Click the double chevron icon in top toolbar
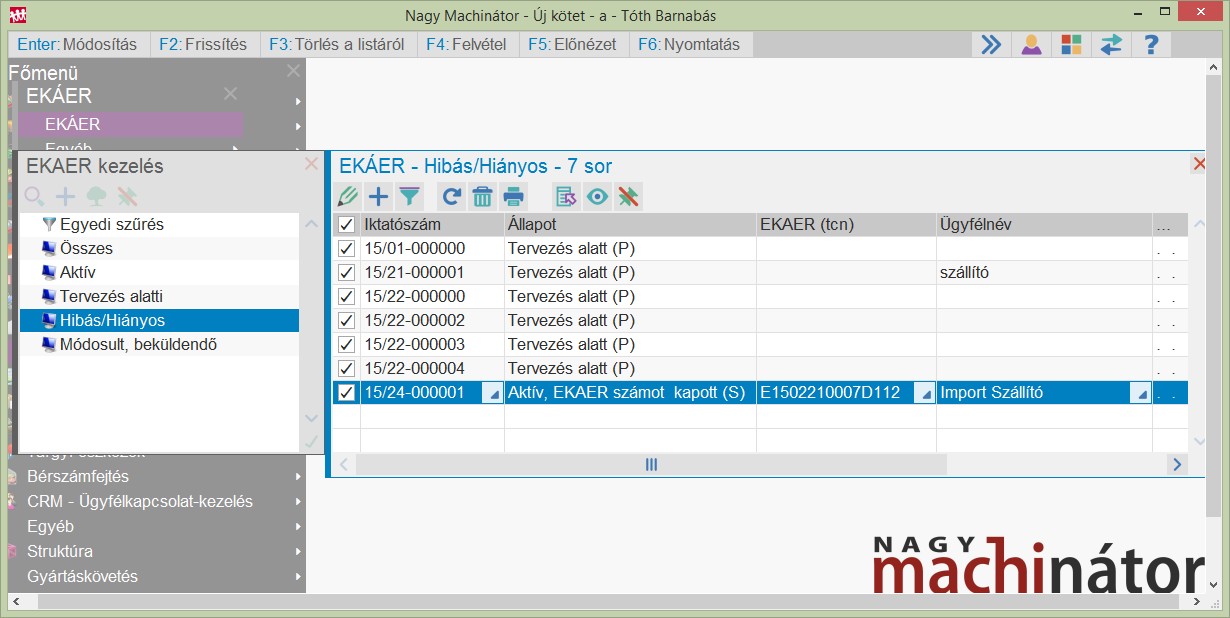This screenshot has width=1230, height=618. 990,44
